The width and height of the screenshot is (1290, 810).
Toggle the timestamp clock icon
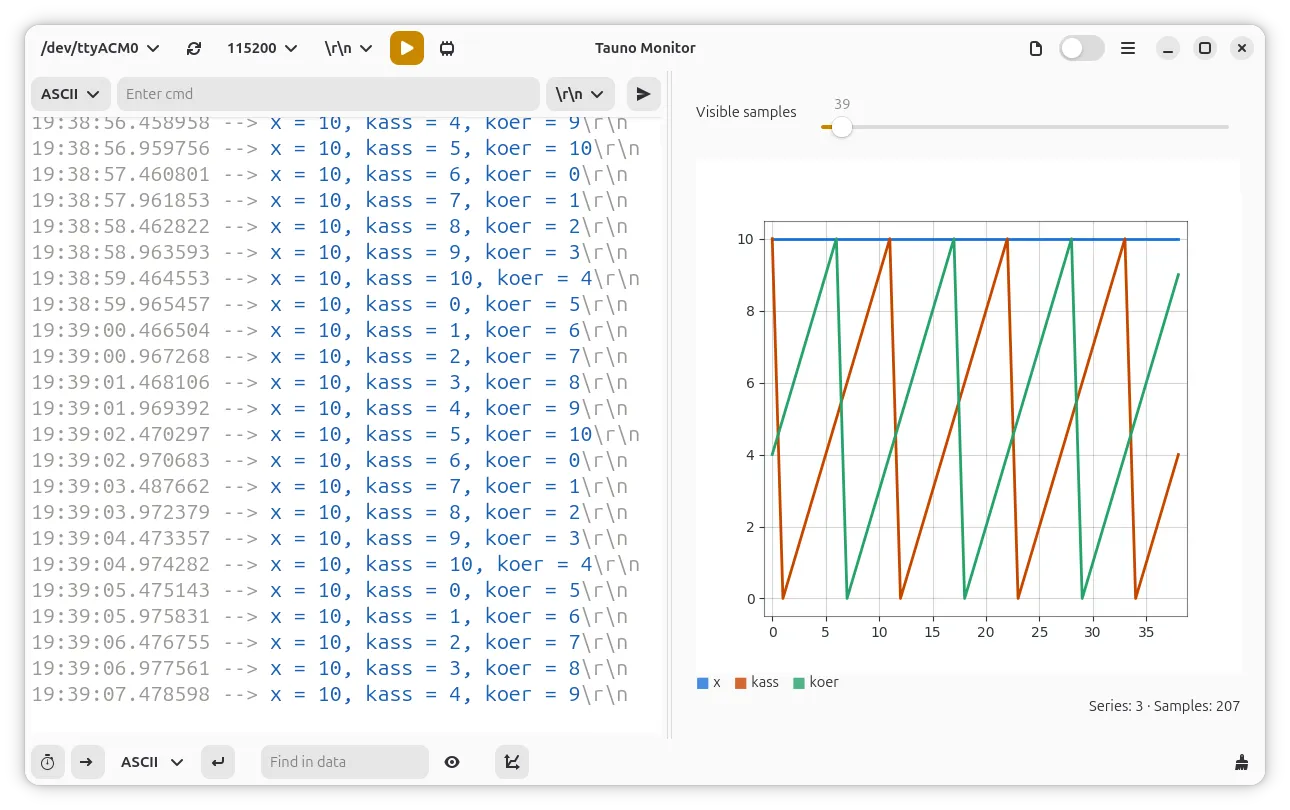pos(48,762)
